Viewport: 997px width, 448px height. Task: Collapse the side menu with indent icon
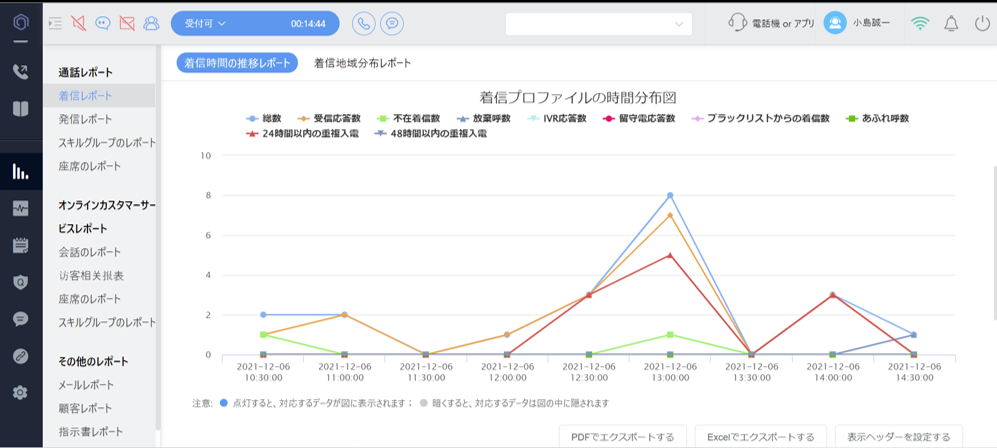click(54, 23)
